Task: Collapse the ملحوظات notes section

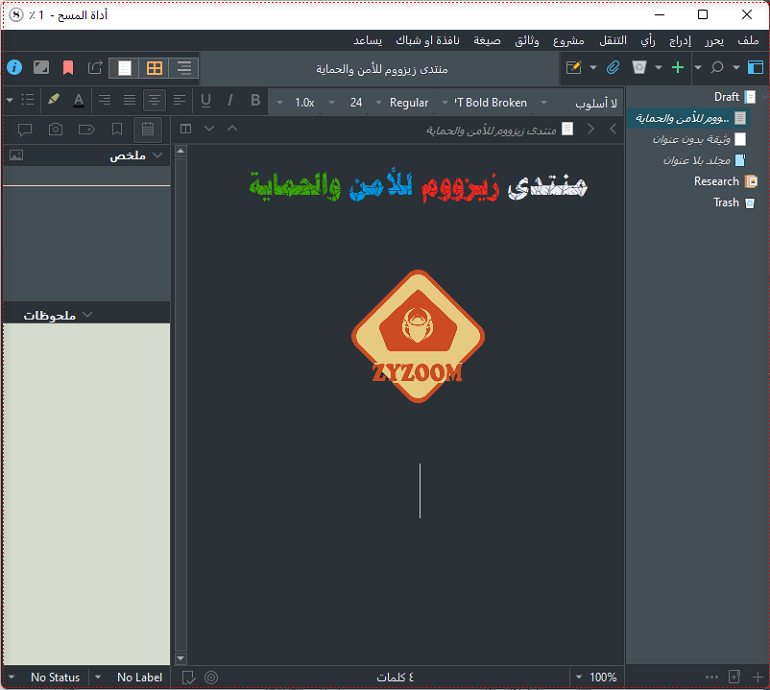Action: pos(87,314)
